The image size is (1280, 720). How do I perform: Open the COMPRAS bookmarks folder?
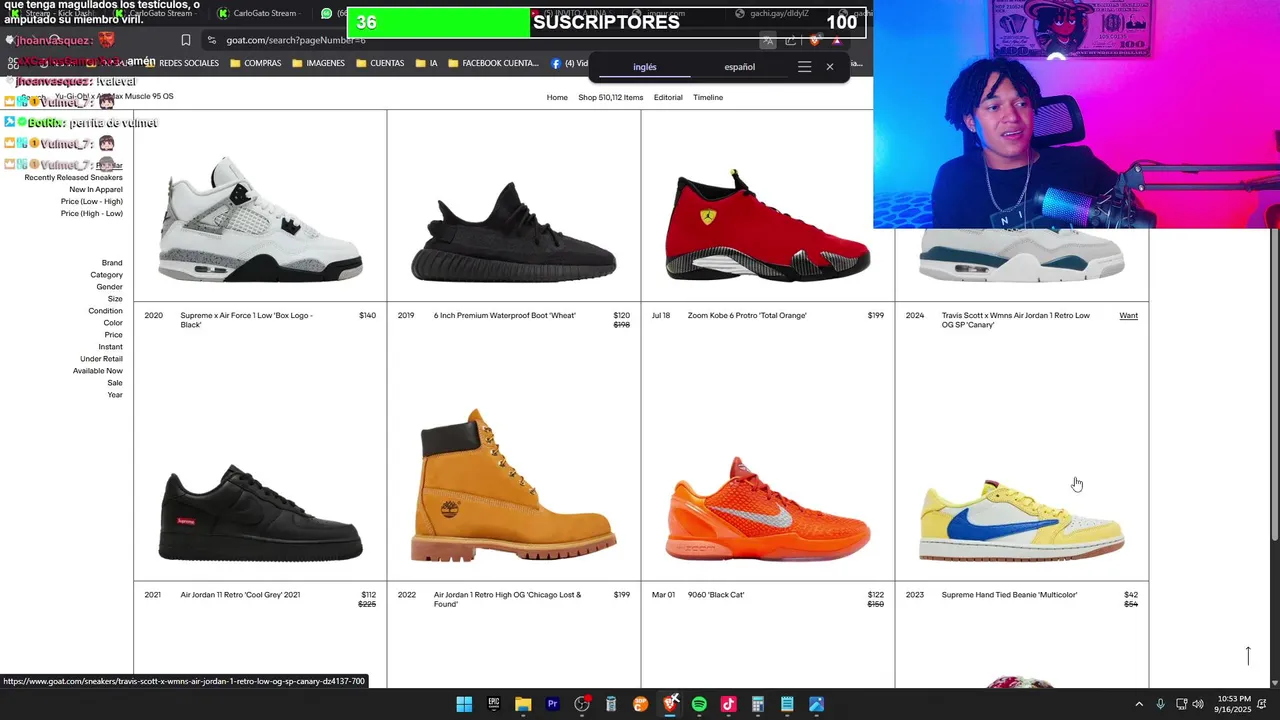(x=256, y=63)
